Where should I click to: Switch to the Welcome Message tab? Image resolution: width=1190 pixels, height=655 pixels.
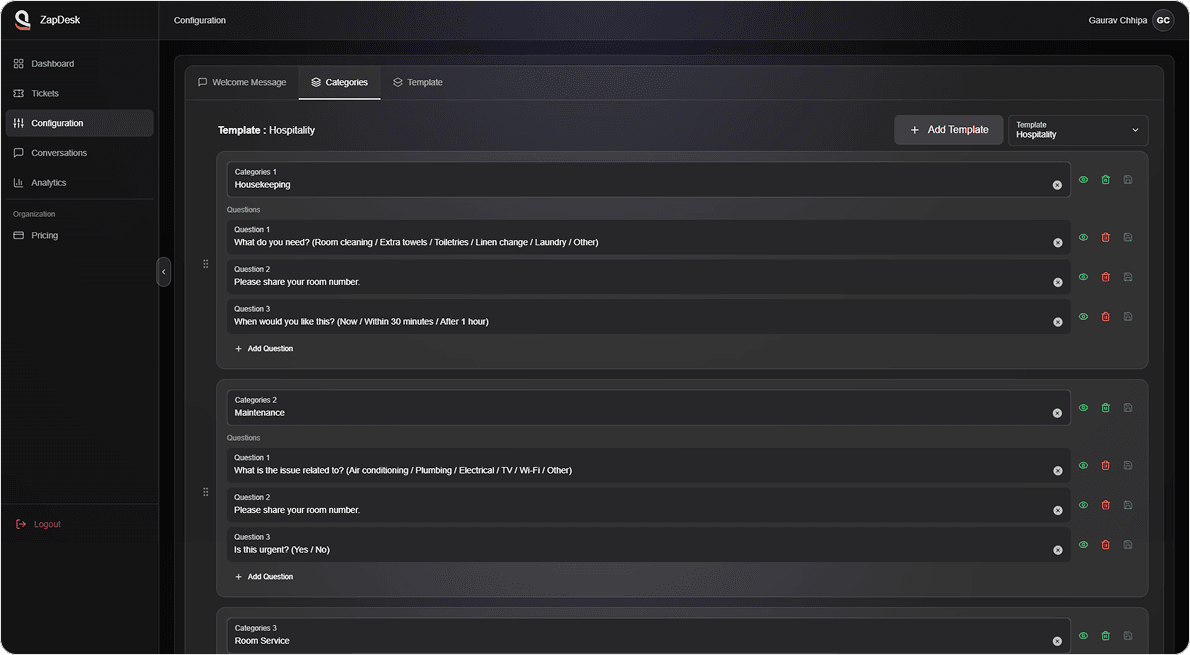click(x=242, y=83)
